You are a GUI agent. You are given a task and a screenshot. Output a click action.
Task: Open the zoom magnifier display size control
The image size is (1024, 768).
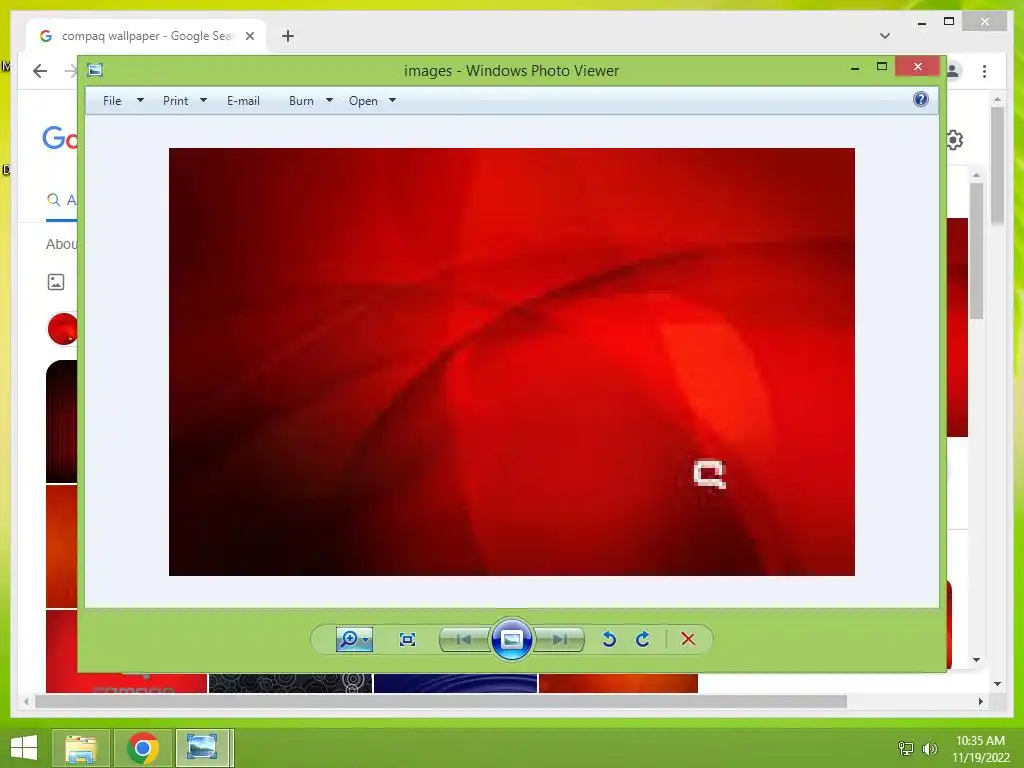[x=355, y=639]
